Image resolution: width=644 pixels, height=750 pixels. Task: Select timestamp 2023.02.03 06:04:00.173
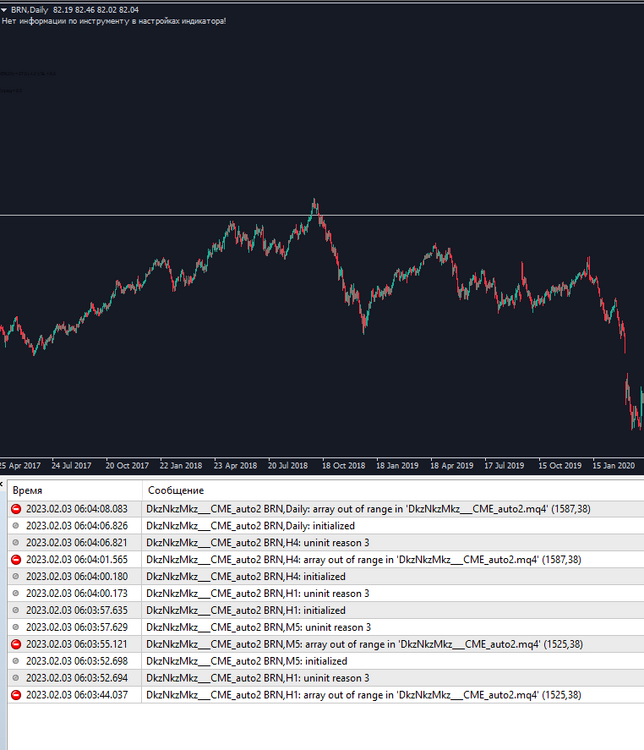tap(77, 594)
